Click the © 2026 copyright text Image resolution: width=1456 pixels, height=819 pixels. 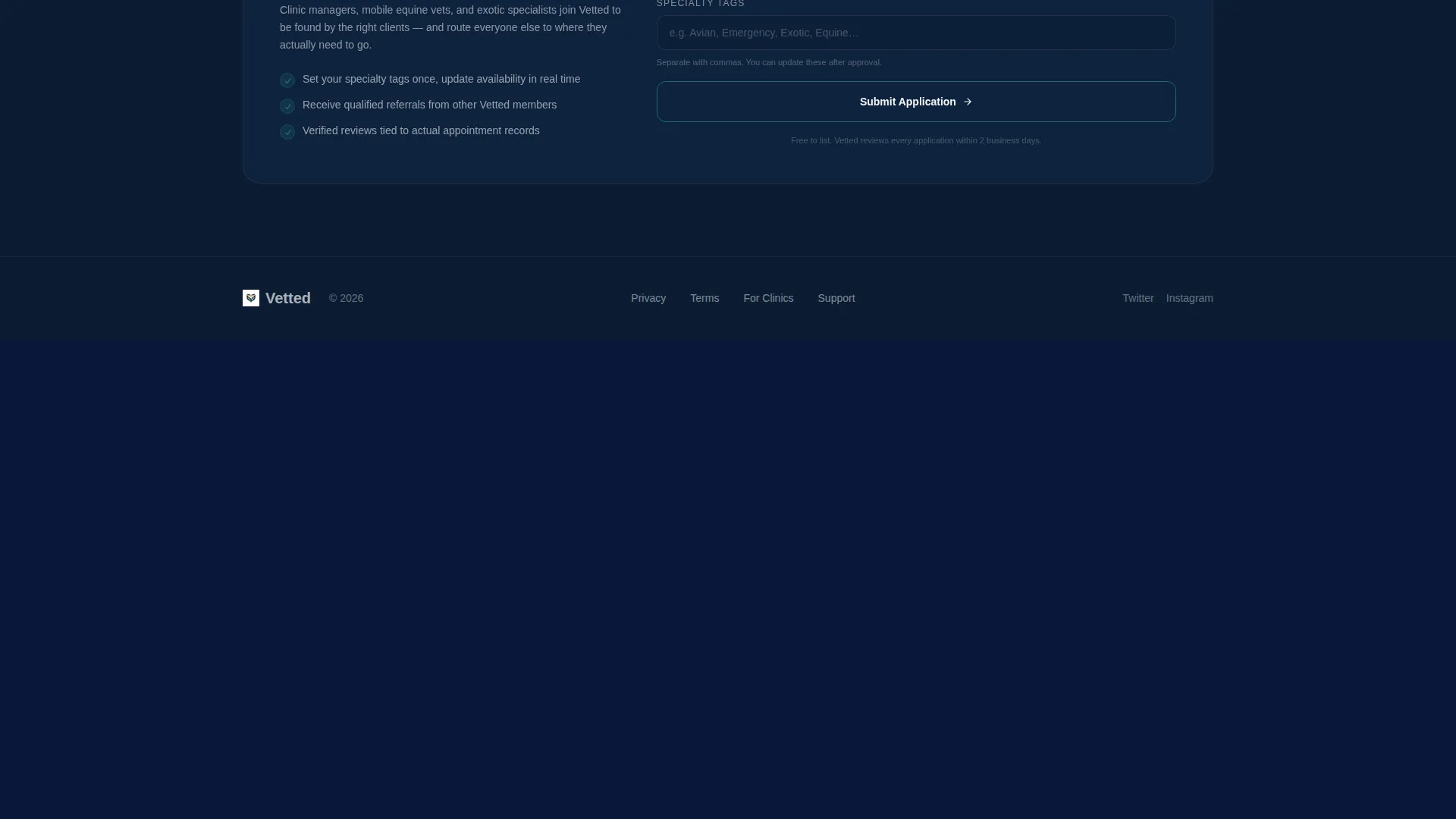(346, 298)
